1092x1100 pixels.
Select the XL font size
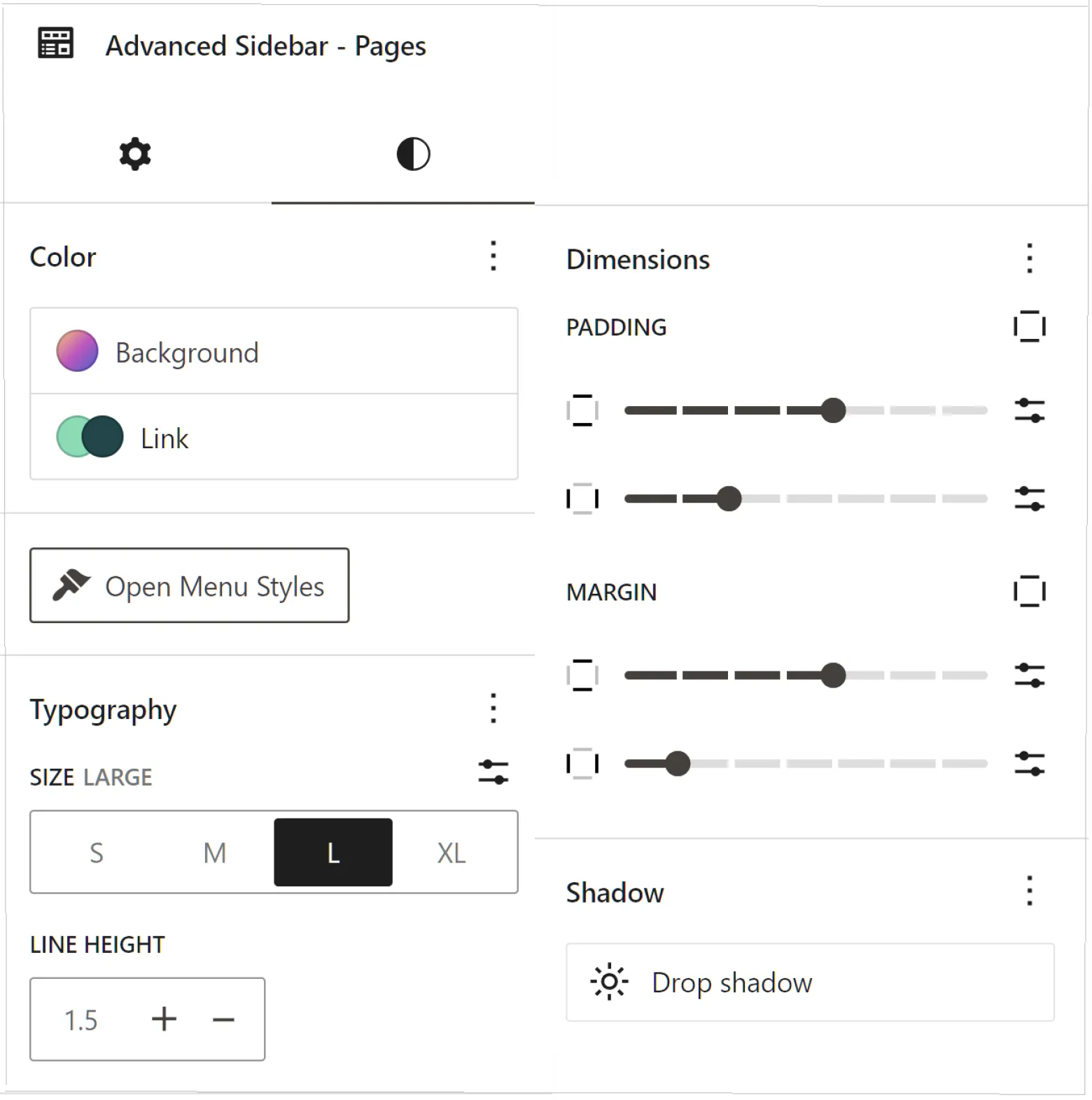point(451,853)
